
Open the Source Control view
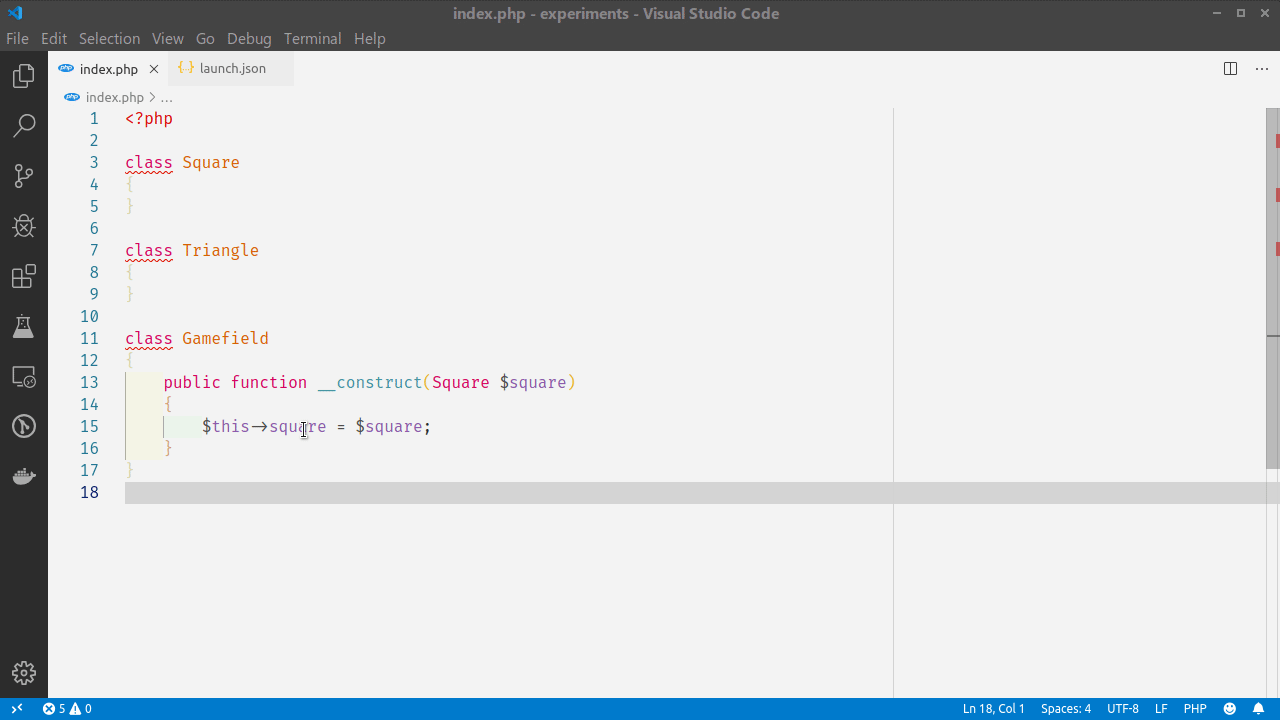(x=23, y=175)
